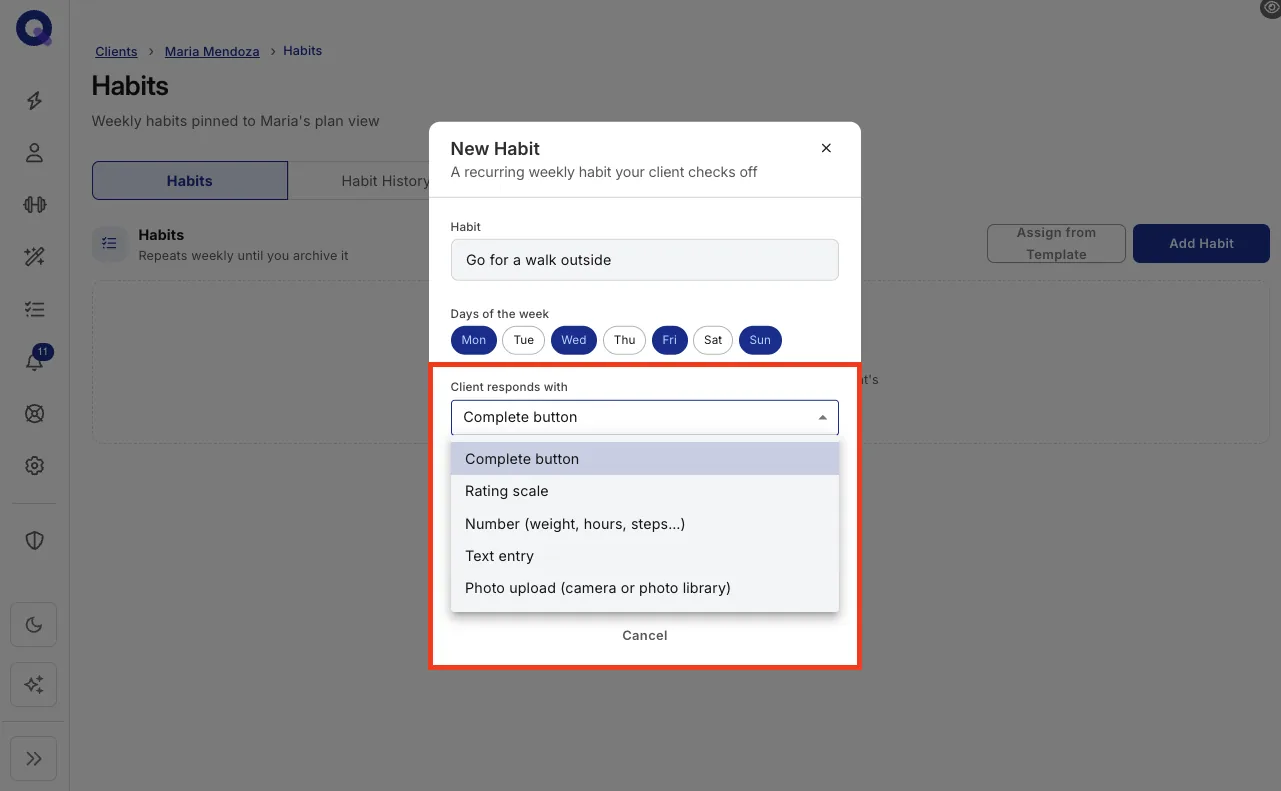Toggle dark mode moon button
The image size is (1281, 791).
pyautogui.click(x=34, y=625)
